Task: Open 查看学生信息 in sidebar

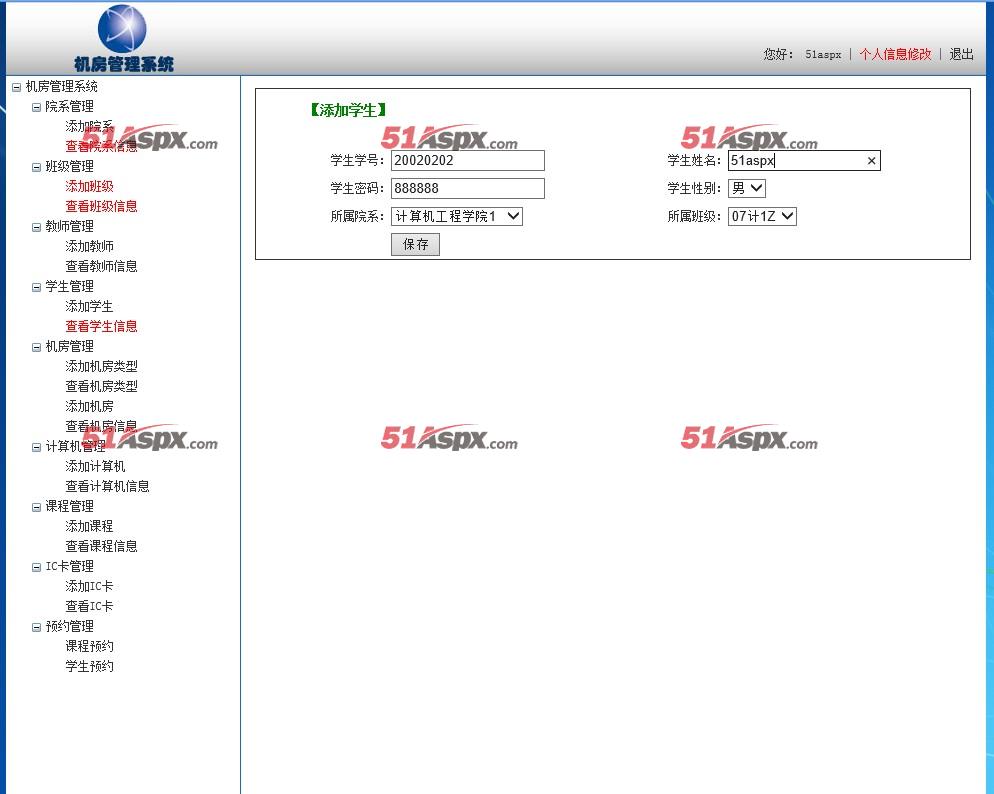Action: coord(101,326)
